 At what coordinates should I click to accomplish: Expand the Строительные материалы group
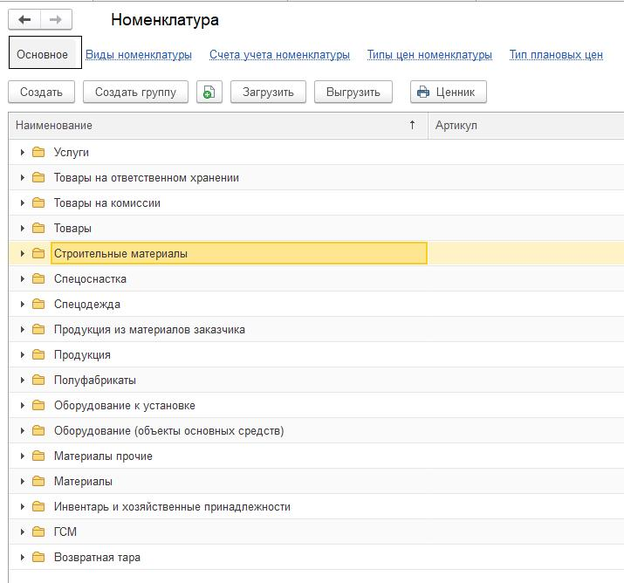[x=22, y=253]
